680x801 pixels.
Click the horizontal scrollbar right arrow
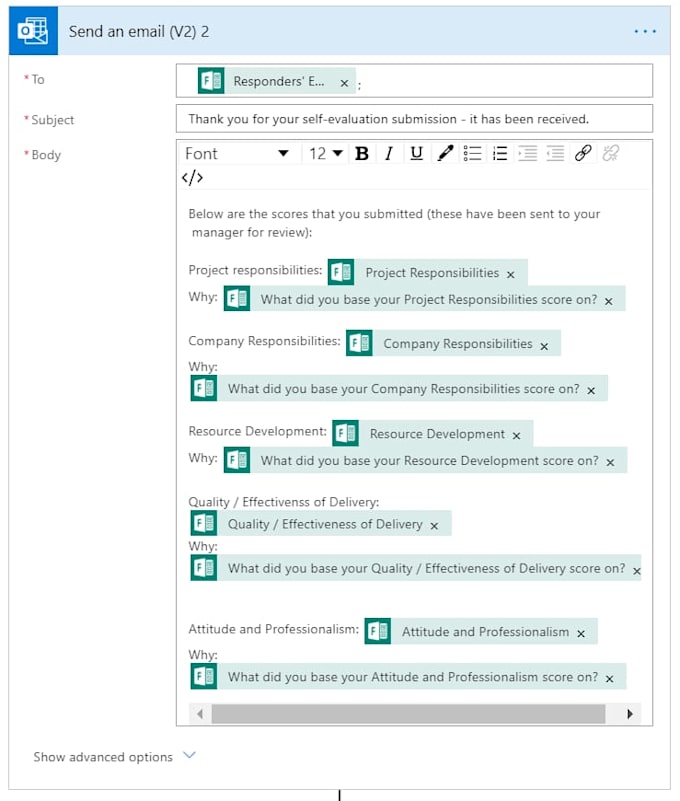pos(630,714)
